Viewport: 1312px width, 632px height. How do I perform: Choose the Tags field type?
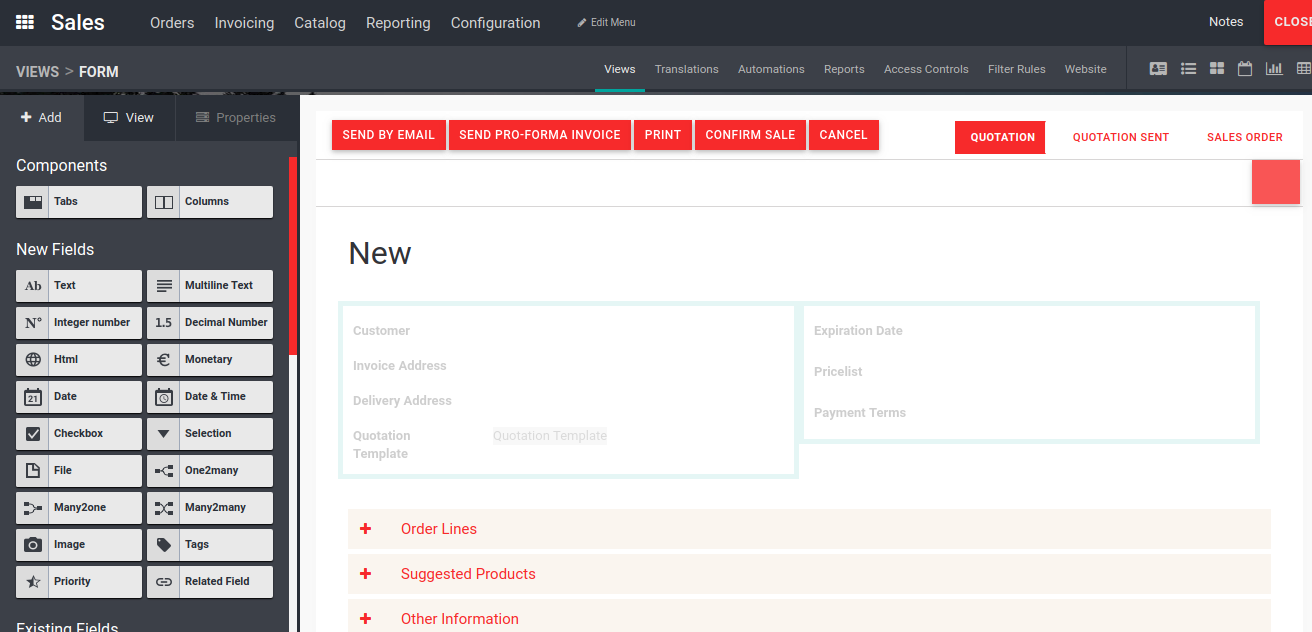(210, 545)
